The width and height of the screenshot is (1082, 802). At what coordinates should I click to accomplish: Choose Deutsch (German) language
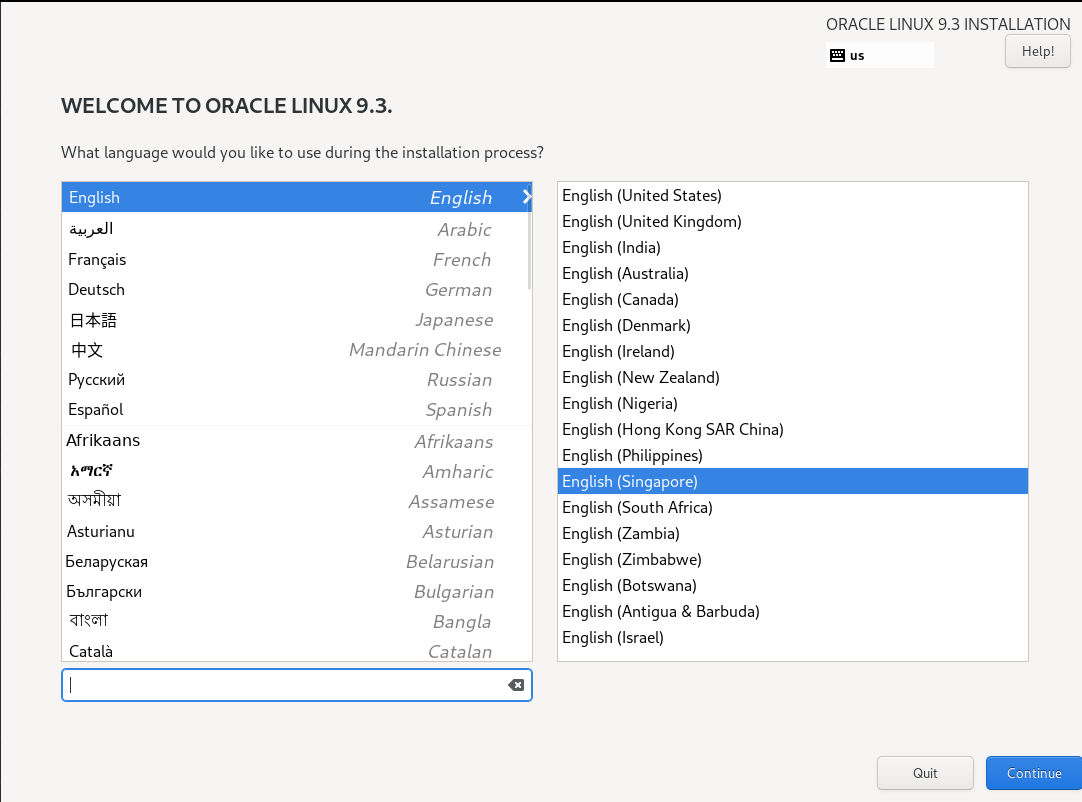[x=297, y=289]
